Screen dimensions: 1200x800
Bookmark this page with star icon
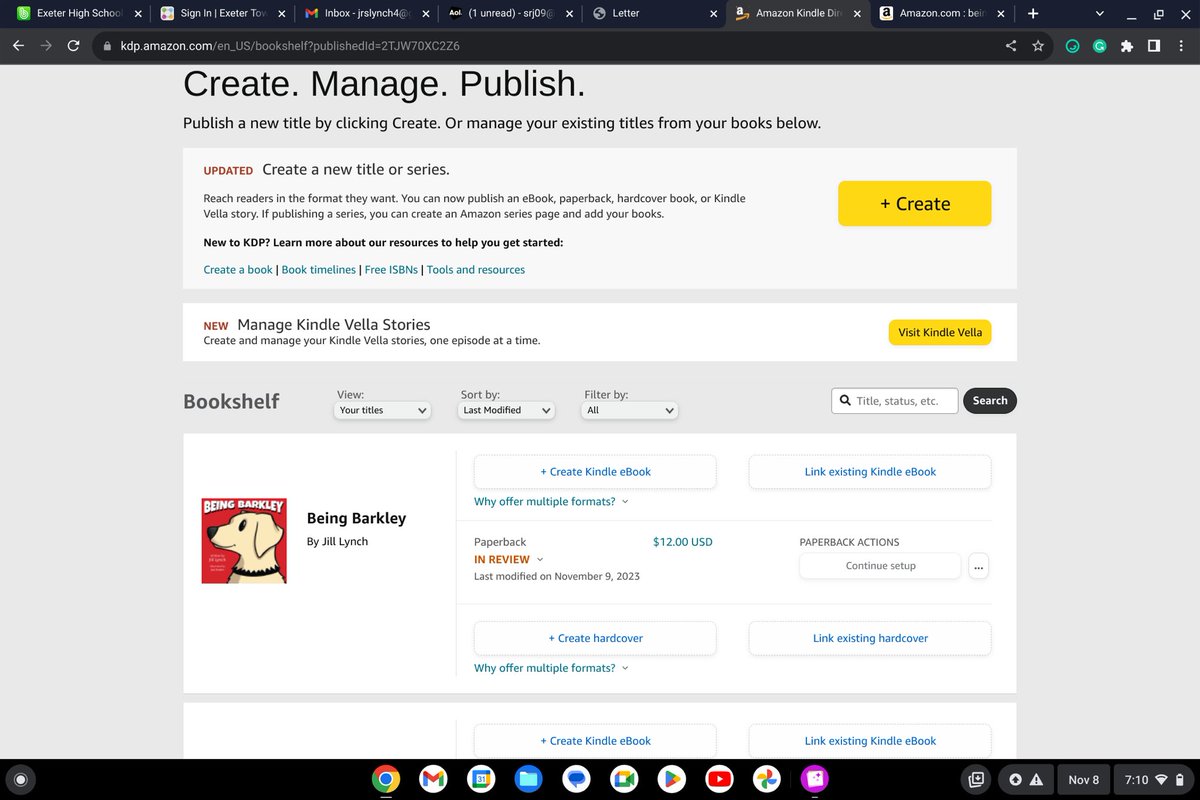(x=1038, y=46)
